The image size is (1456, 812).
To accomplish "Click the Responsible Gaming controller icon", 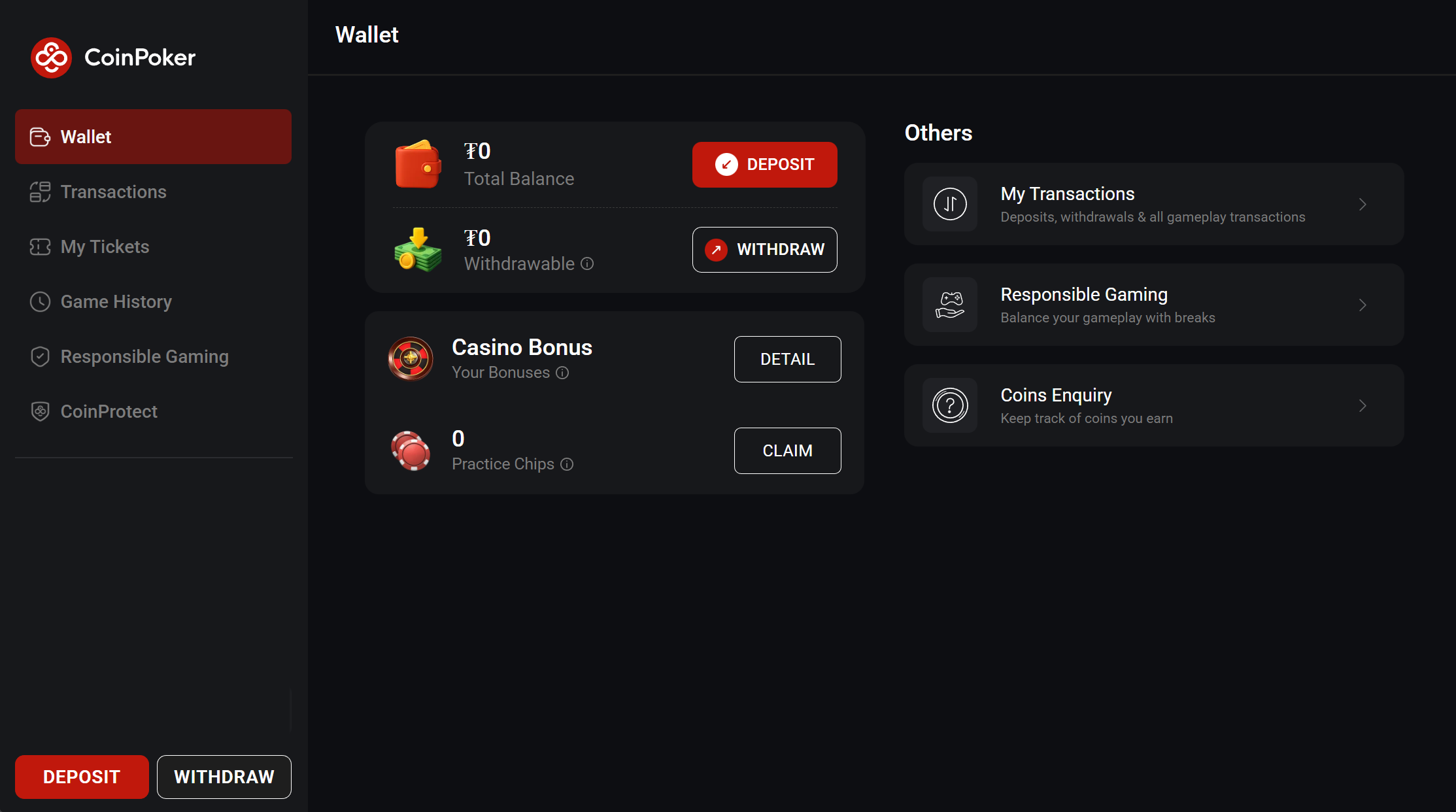I will click(x=949, y=305).
